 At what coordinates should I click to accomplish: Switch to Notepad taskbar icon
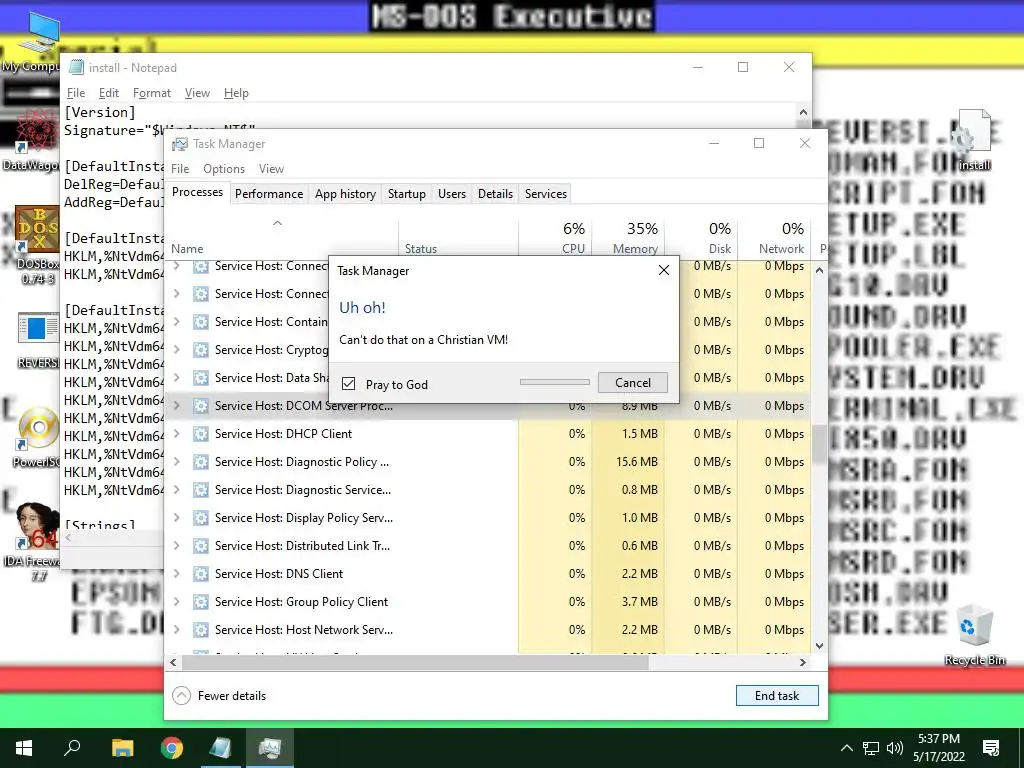pos(221,748)
